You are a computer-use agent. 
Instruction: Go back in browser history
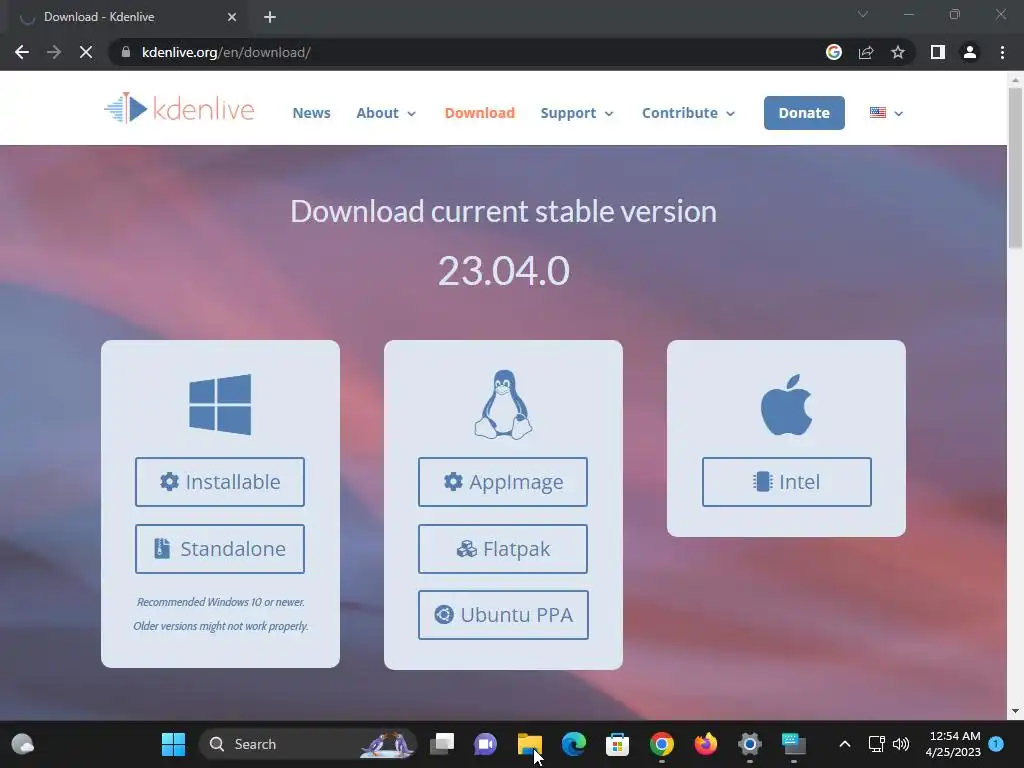[22, 52]
